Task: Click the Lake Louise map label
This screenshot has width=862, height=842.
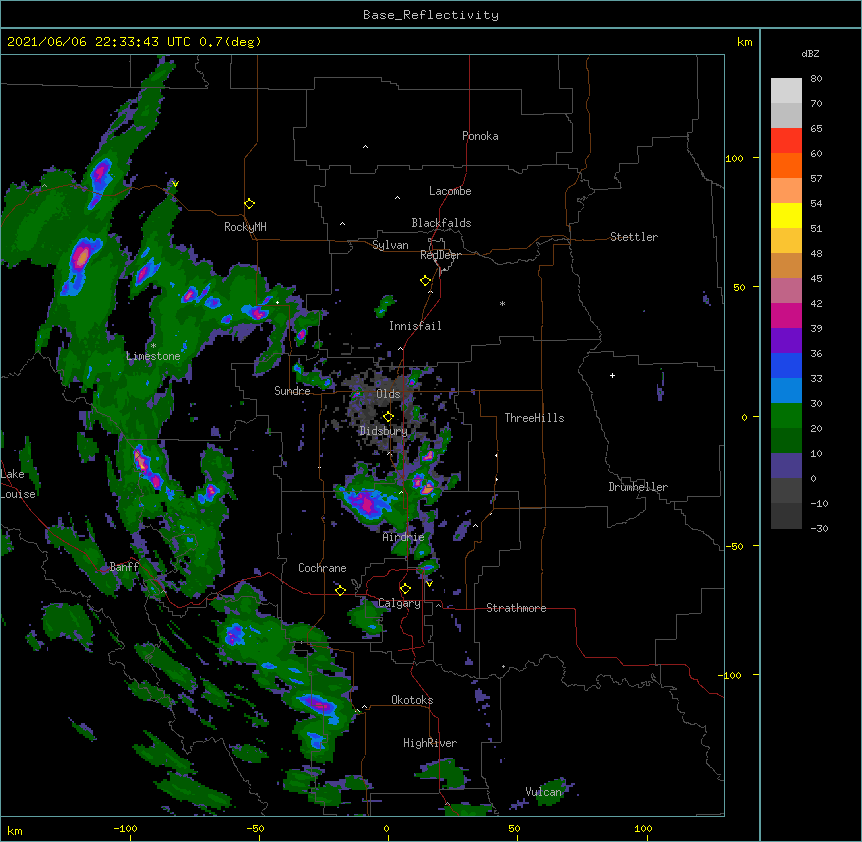Action: tap(18, 484)
